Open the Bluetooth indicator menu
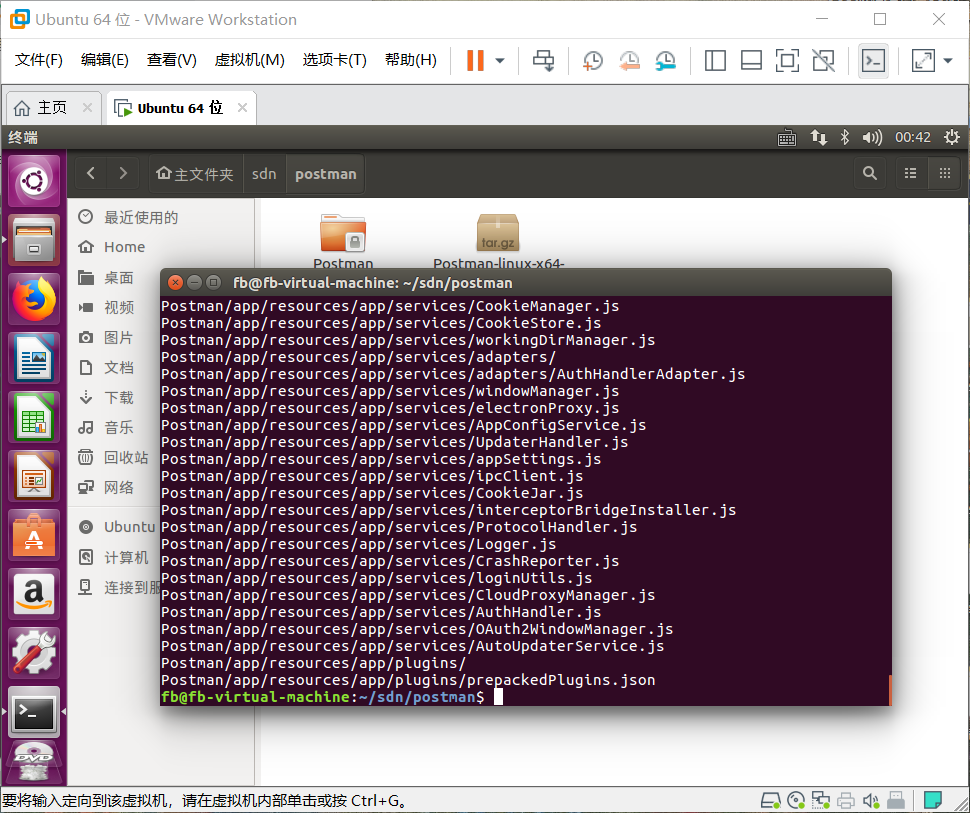Viewport: 970px width, 813px height. (x=844, y=137)
